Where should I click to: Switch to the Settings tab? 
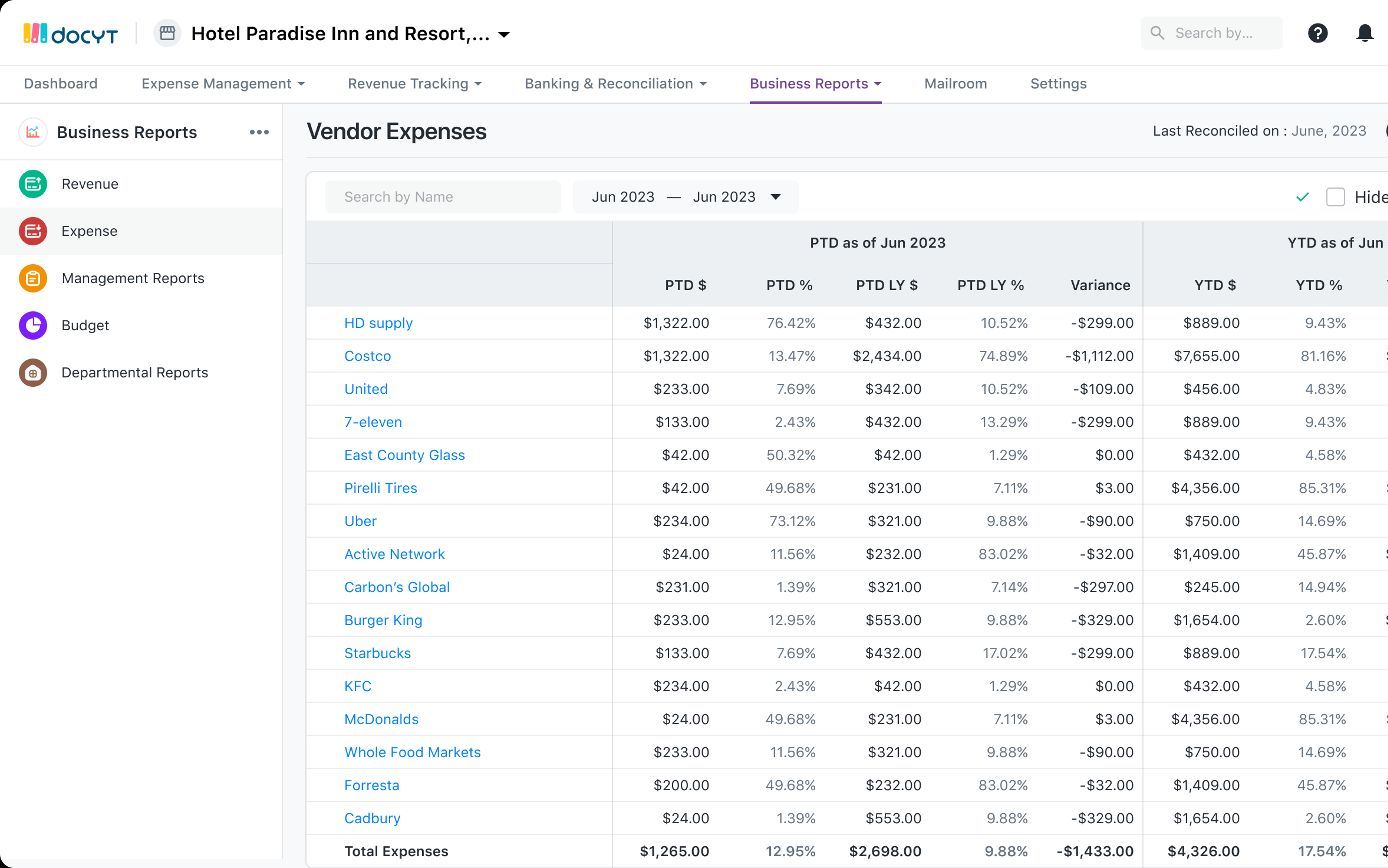[1058, 84]
